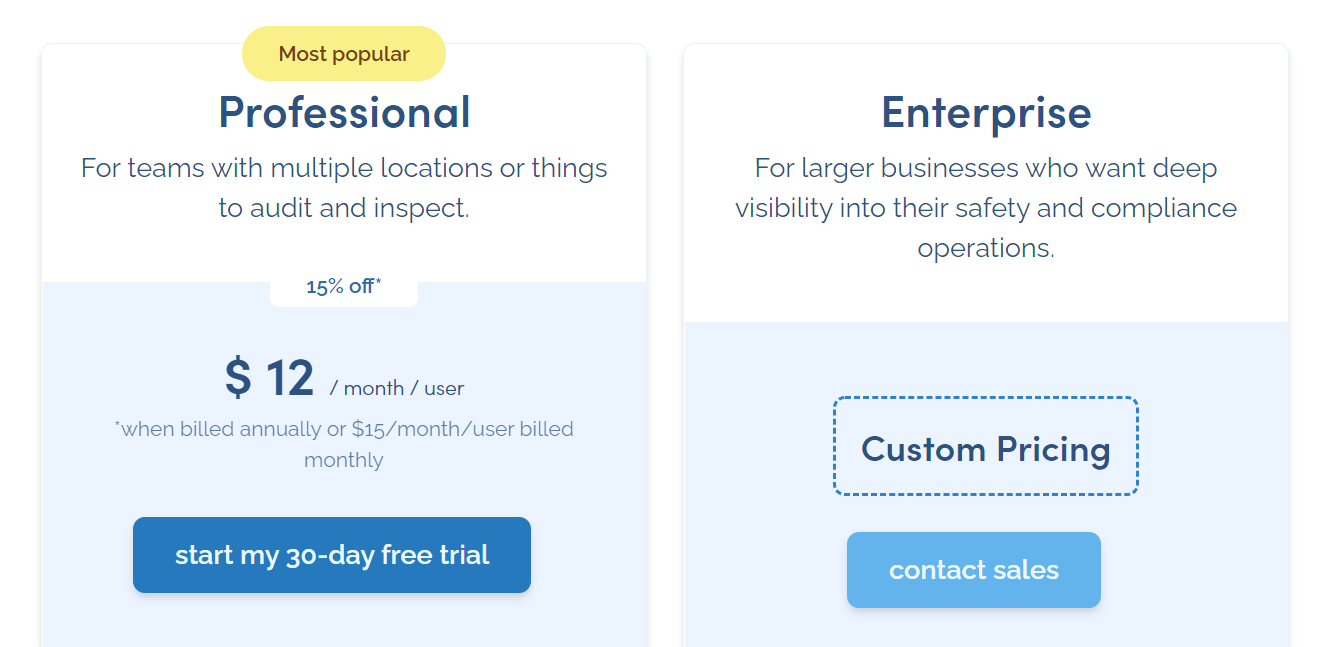This screenshot has width=1330, height=647.
Task: Select the yellow Most popular badge
Action: click(344, 54)
